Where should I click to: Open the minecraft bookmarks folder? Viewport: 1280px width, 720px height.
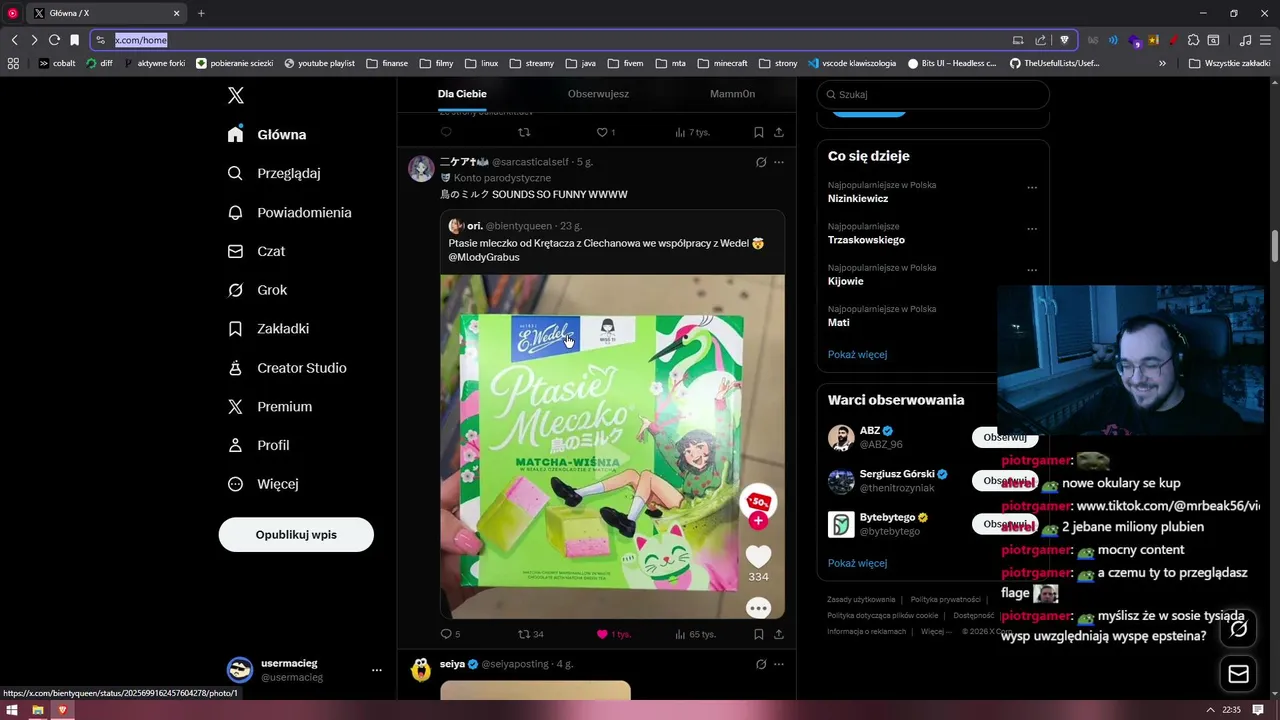pos(722,63)
